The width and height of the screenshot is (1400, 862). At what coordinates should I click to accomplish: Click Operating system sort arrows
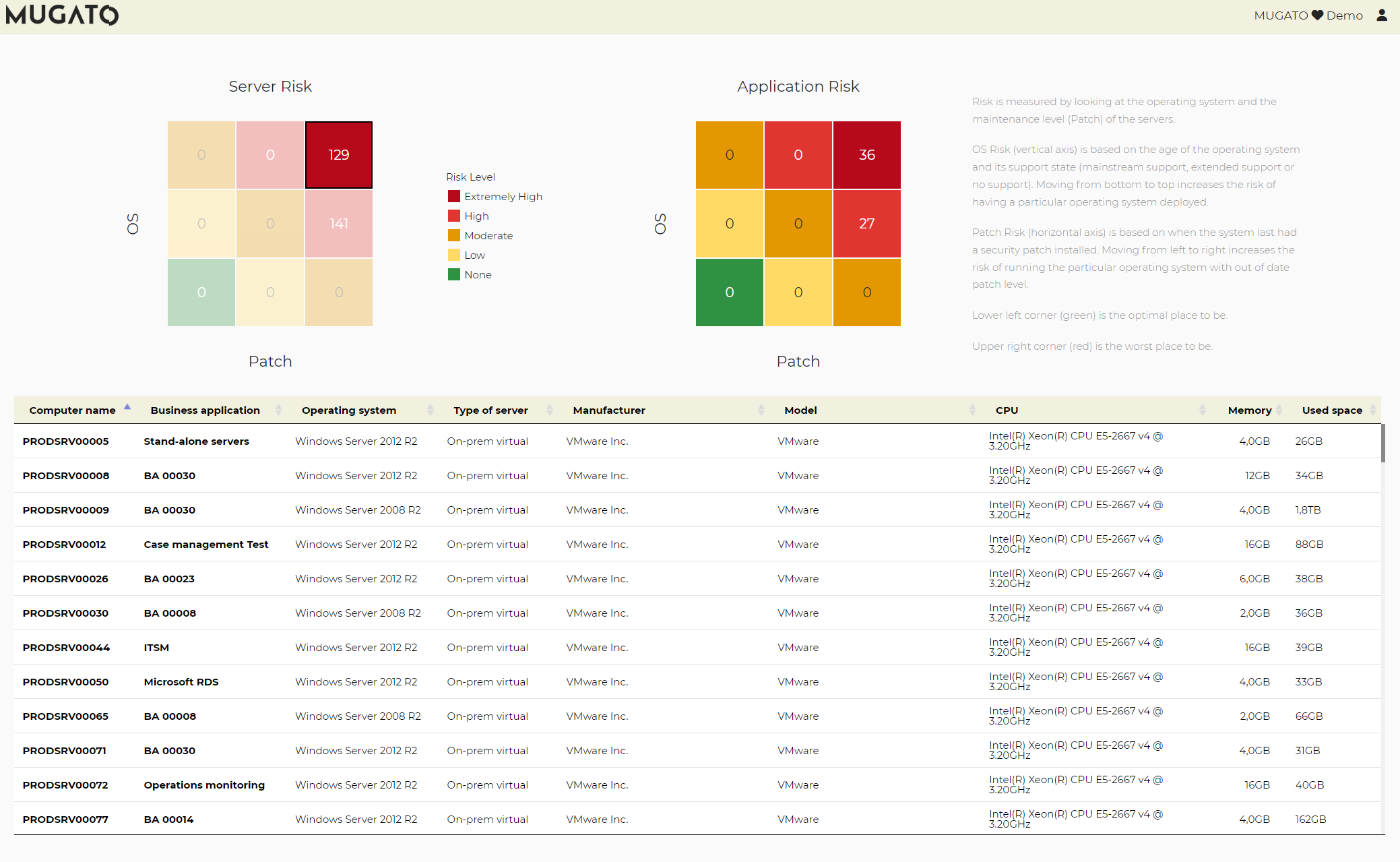coord(431,410)
